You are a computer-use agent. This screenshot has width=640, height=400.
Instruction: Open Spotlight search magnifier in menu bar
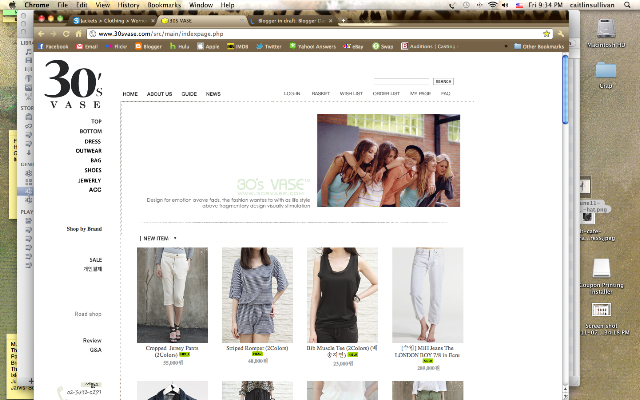coord(627,5)
